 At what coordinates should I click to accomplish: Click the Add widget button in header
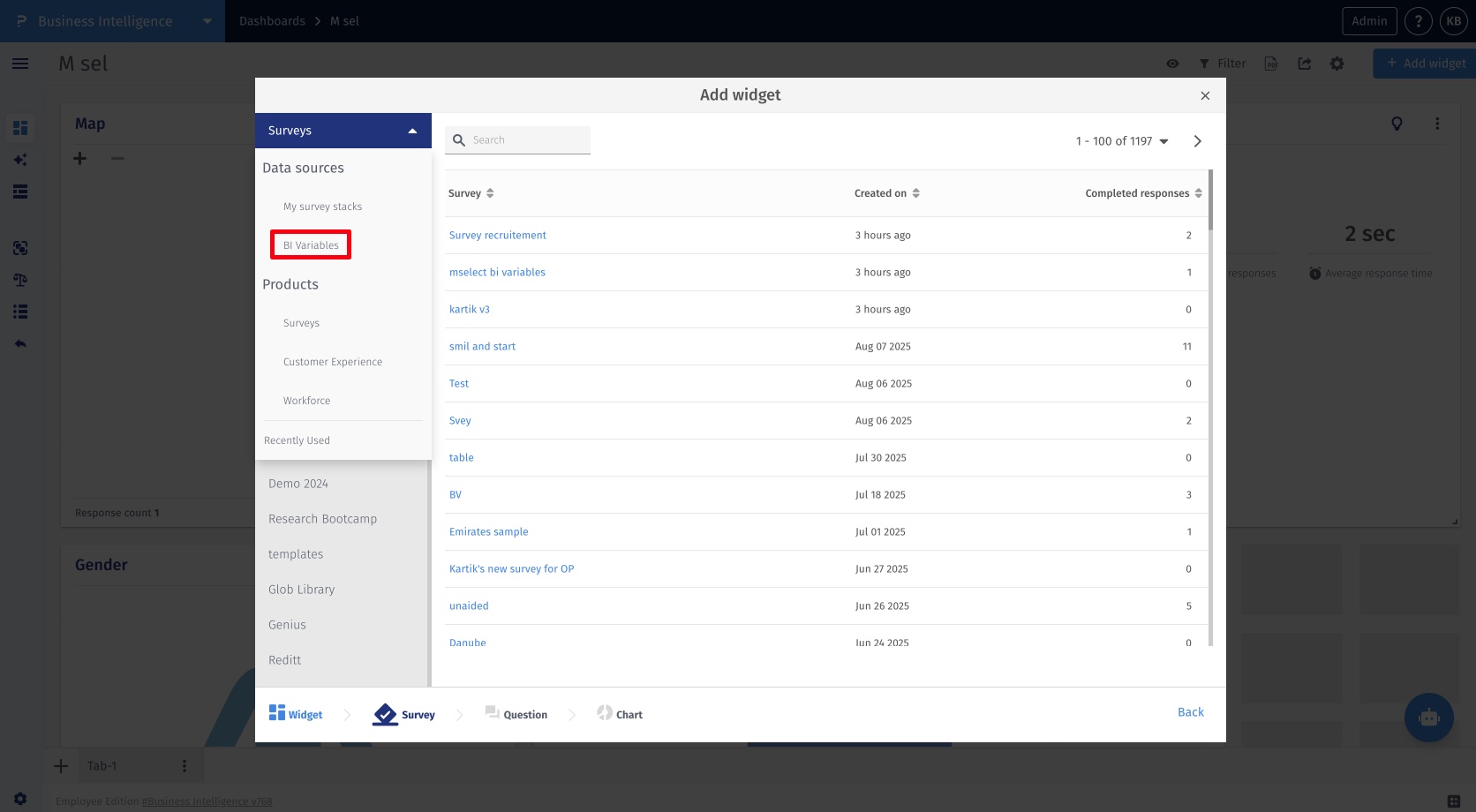point(1424,64)
